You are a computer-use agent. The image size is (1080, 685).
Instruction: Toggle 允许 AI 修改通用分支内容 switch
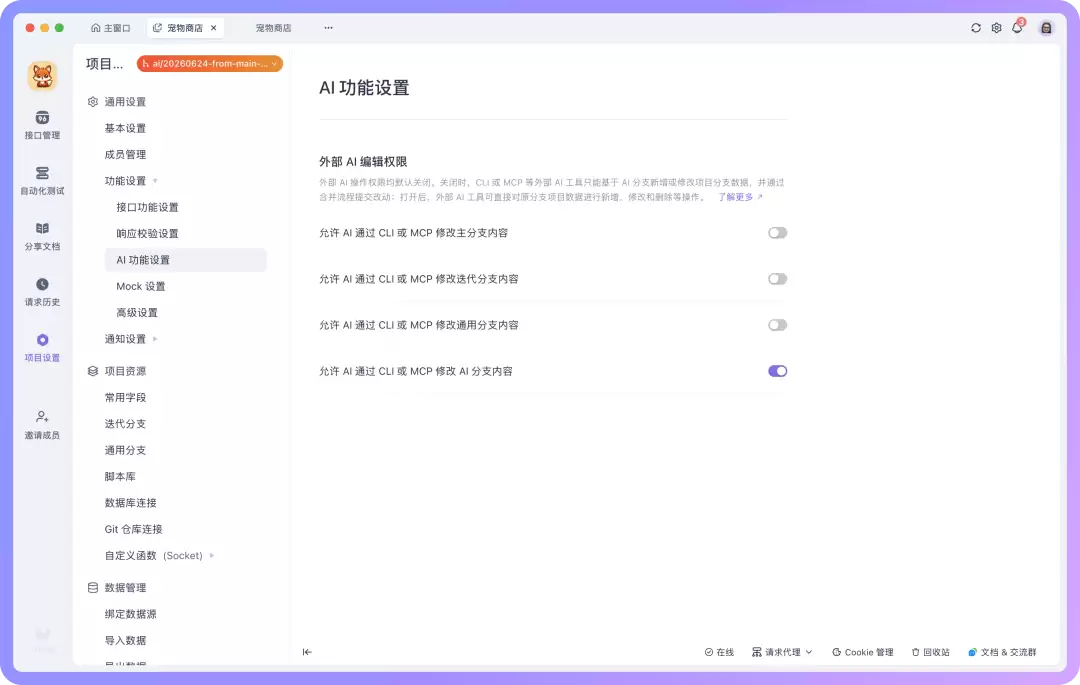point(778,325)
